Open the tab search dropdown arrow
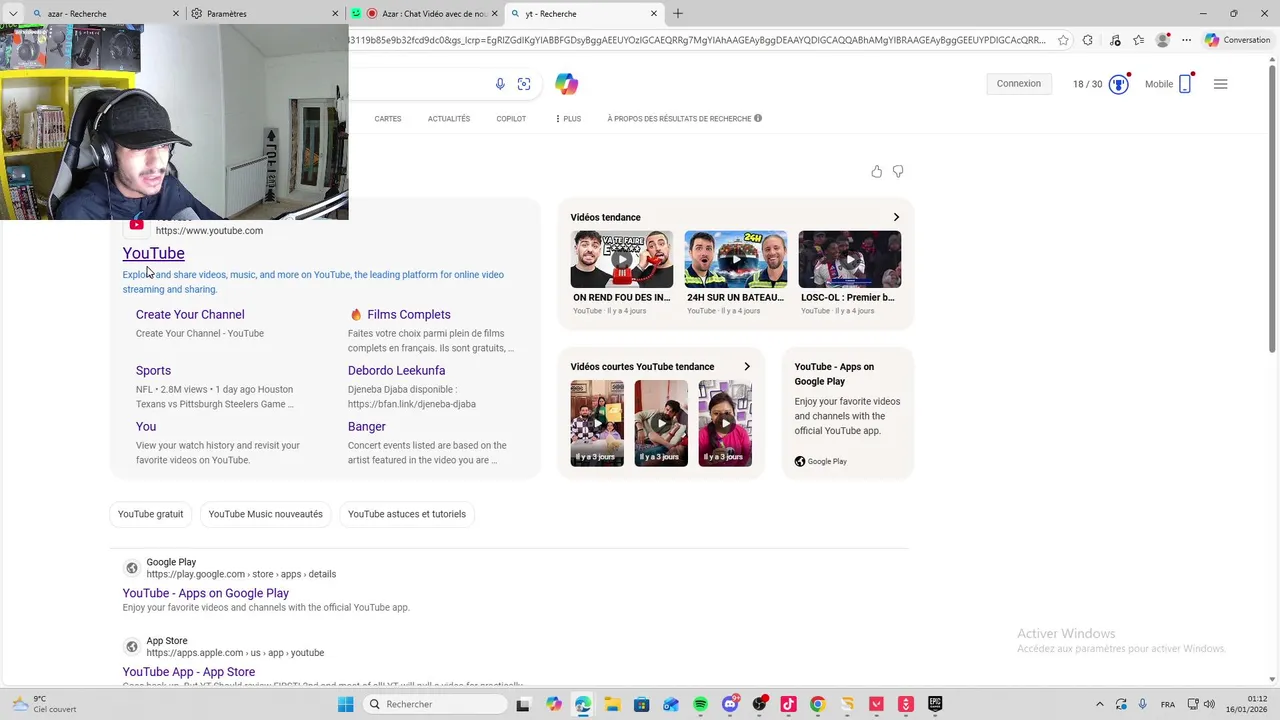Viewport: 1280px width, 720px height. (x=13, y=13)
